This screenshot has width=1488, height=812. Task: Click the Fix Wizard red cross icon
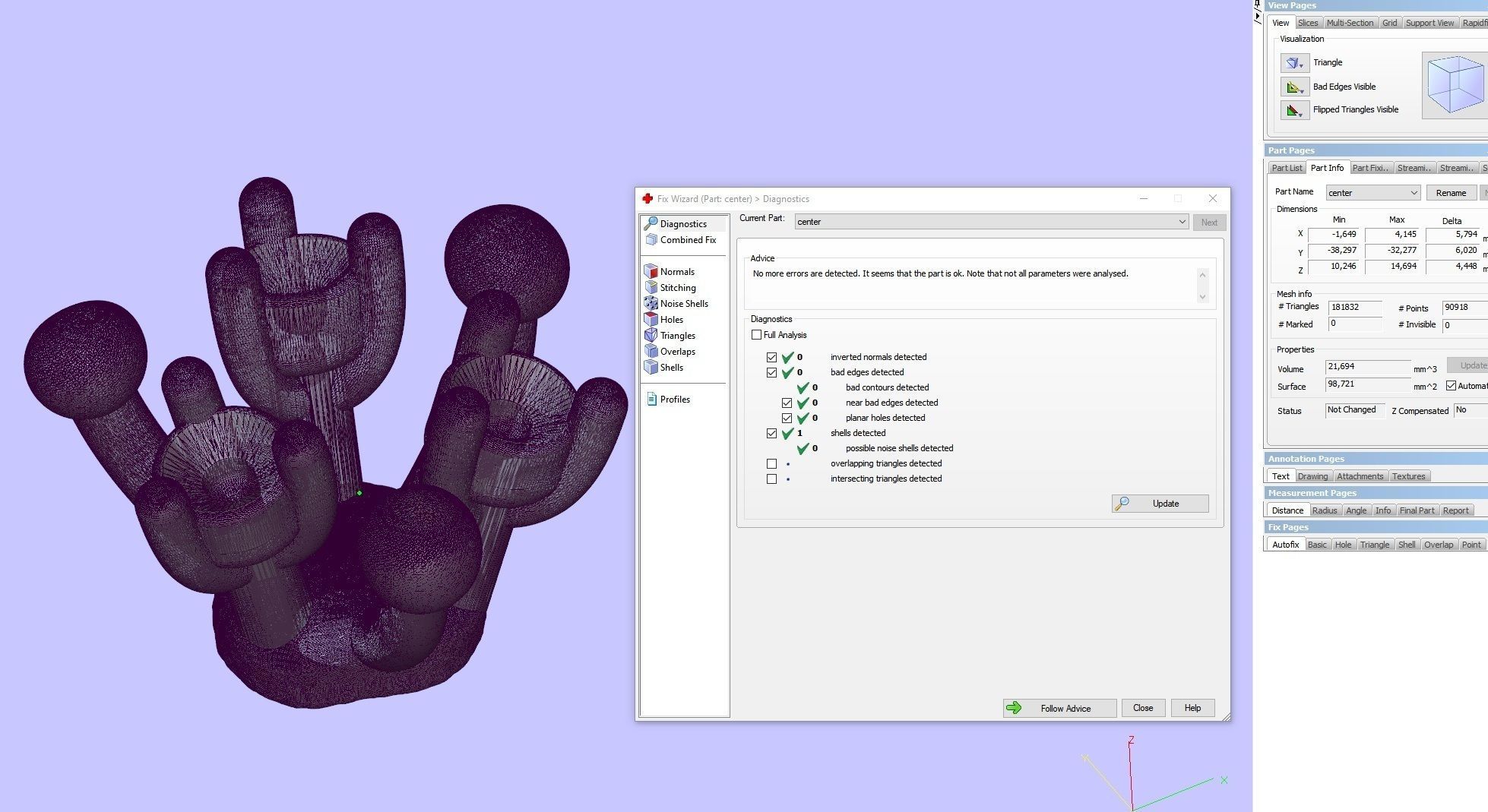pos(647,198)
